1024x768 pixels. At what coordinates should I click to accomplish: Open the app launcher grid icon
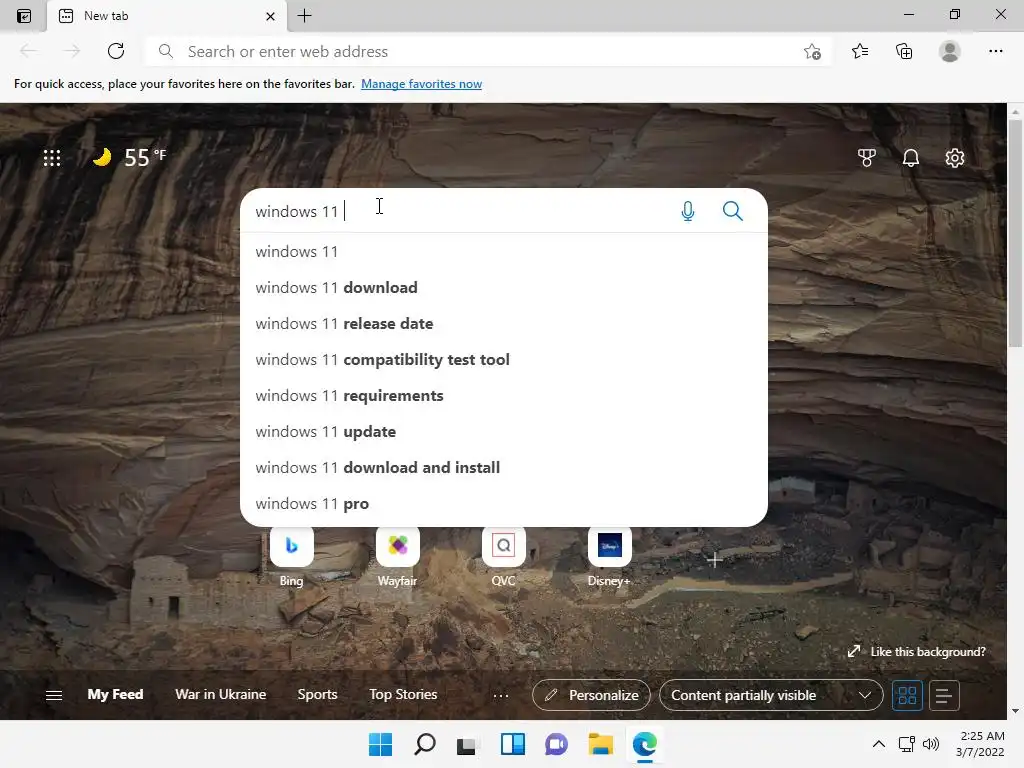(52, 158)
